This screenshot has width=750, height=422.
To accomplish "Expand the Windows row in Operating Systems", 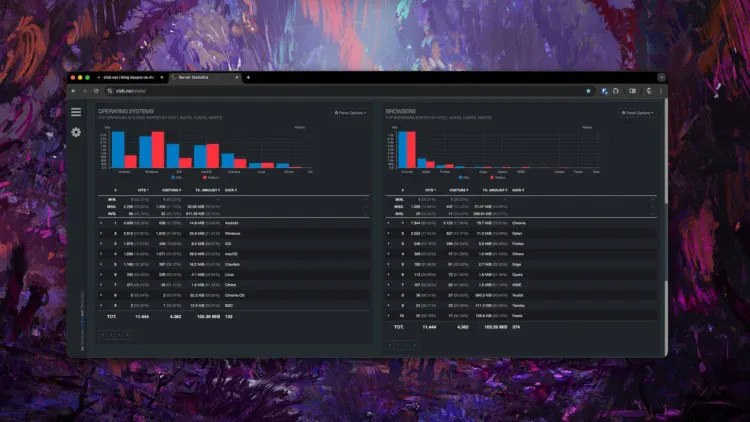I will click(101, 233).
